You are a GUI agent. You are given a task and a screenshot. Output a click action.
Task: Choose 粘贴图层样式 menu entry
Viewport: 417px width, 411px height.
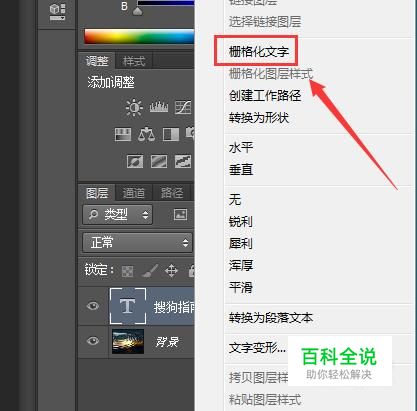tap(265, 400)
